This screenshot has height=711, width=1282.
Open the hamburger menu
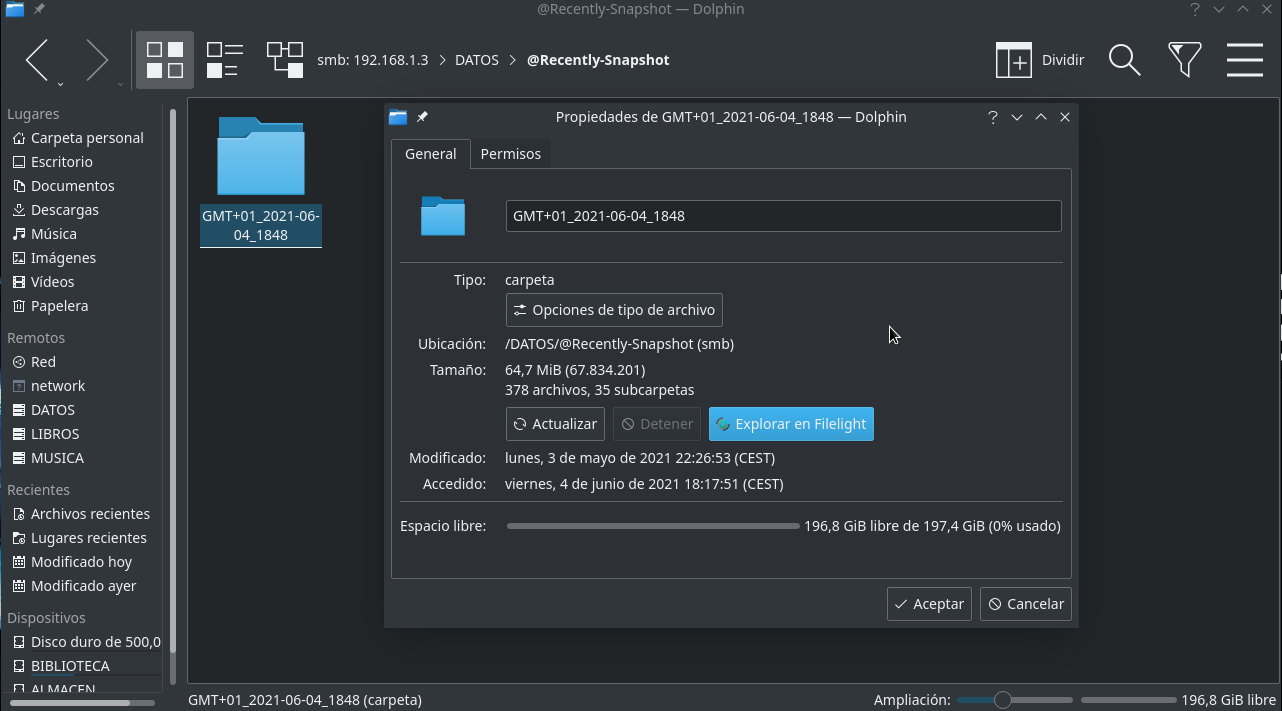click(x=1245, y=60)
